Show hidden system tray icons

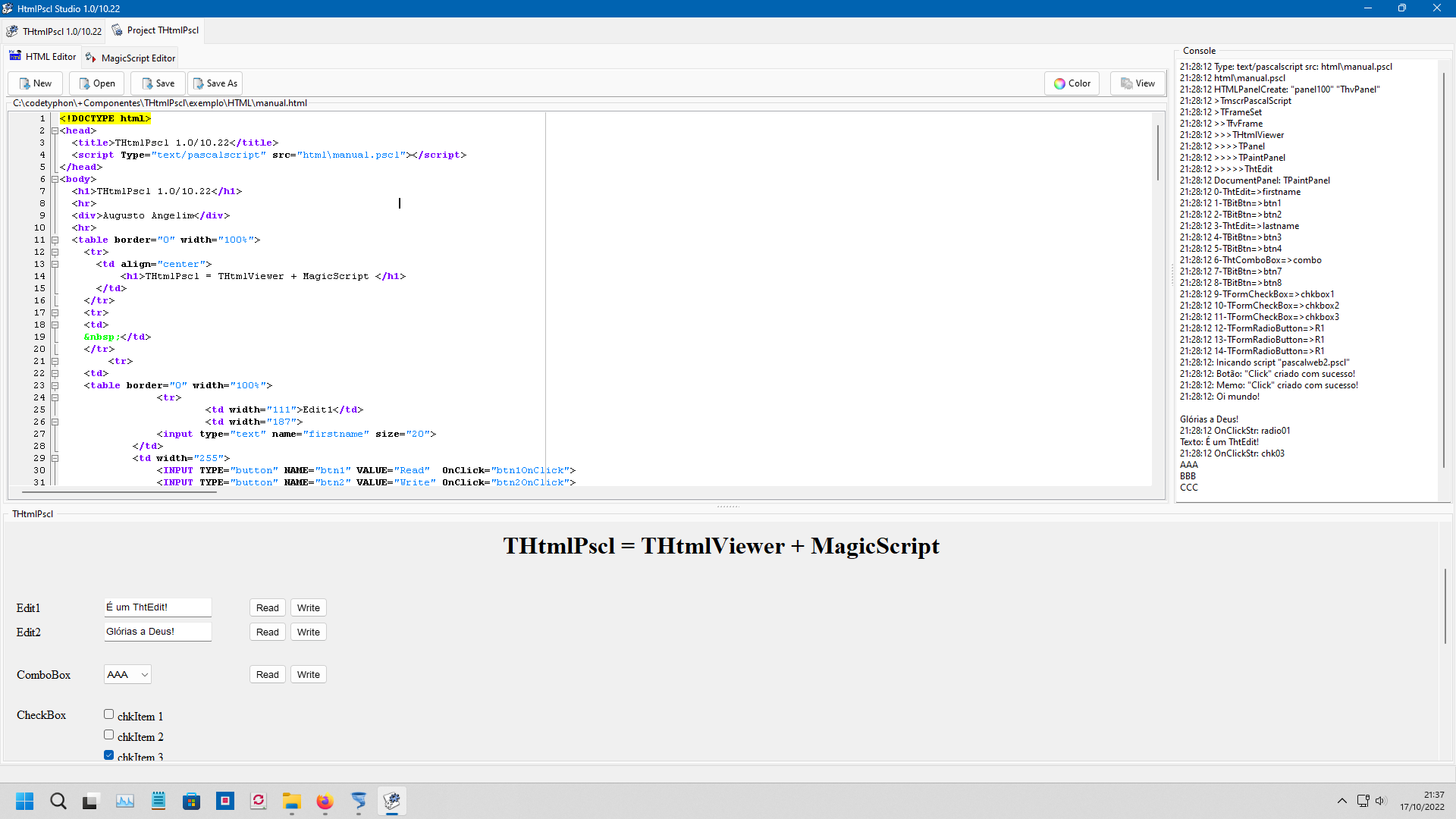tap(1342, 801)
